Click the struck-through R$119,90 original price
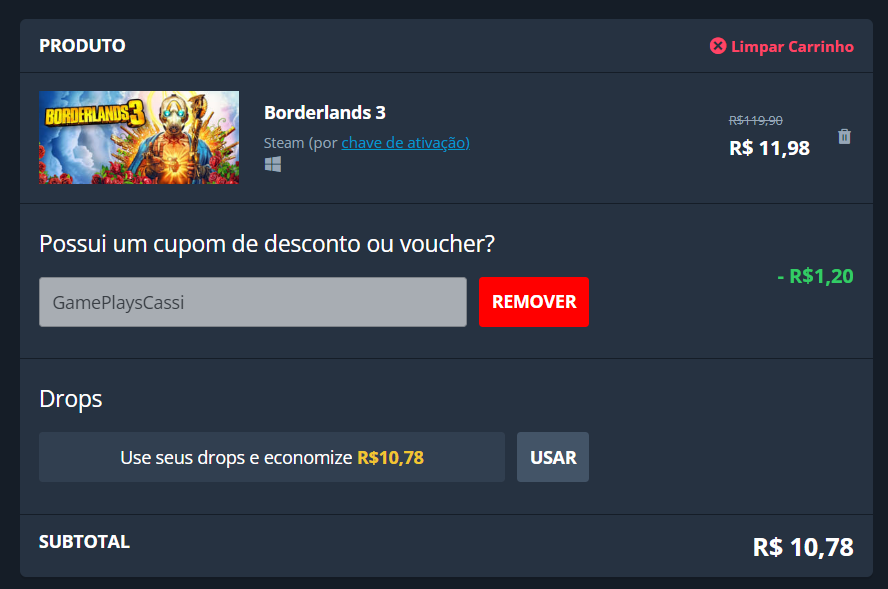 (x=755, y=121)
